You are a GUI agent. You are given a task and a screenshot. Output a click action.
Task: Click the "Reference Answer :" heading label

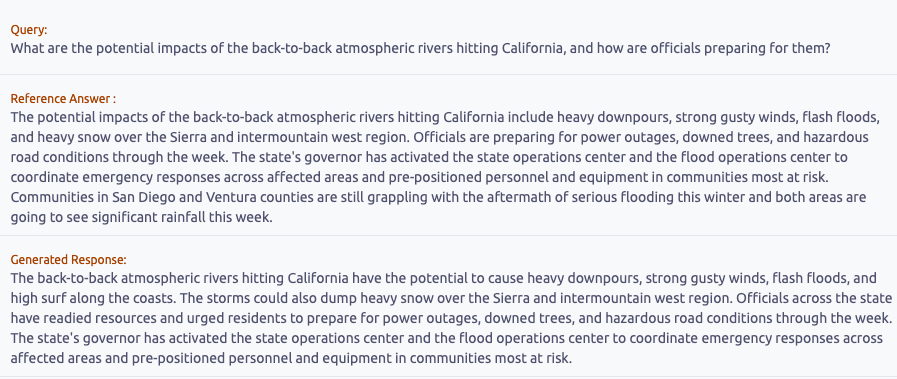point(63,99)
